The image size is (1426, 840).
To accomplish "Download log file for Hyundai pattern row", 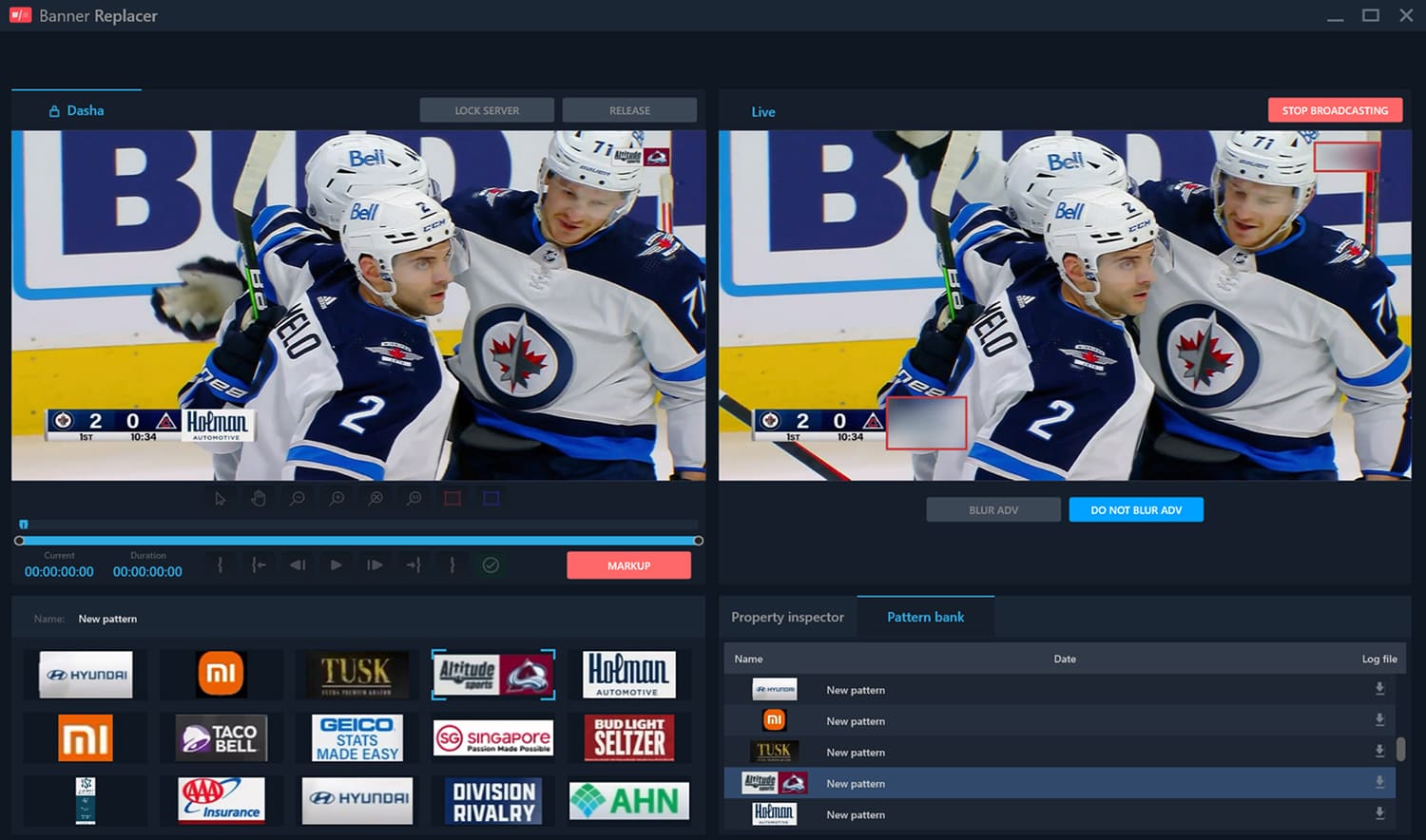I will (x=1379, y=689).
